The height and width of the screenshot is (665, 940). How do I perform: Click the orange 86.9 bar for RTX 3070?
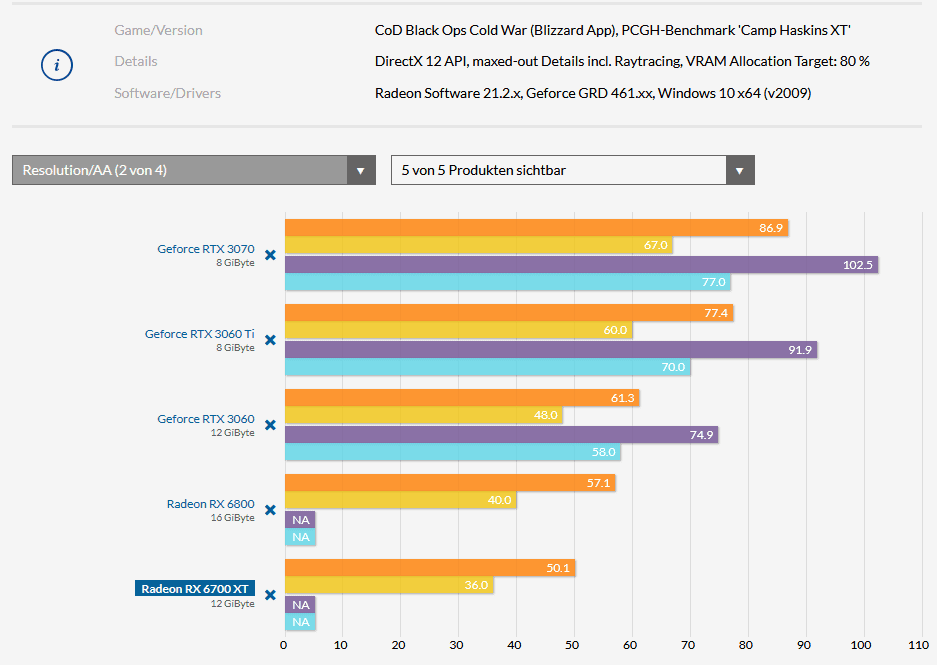click(537, 228)
